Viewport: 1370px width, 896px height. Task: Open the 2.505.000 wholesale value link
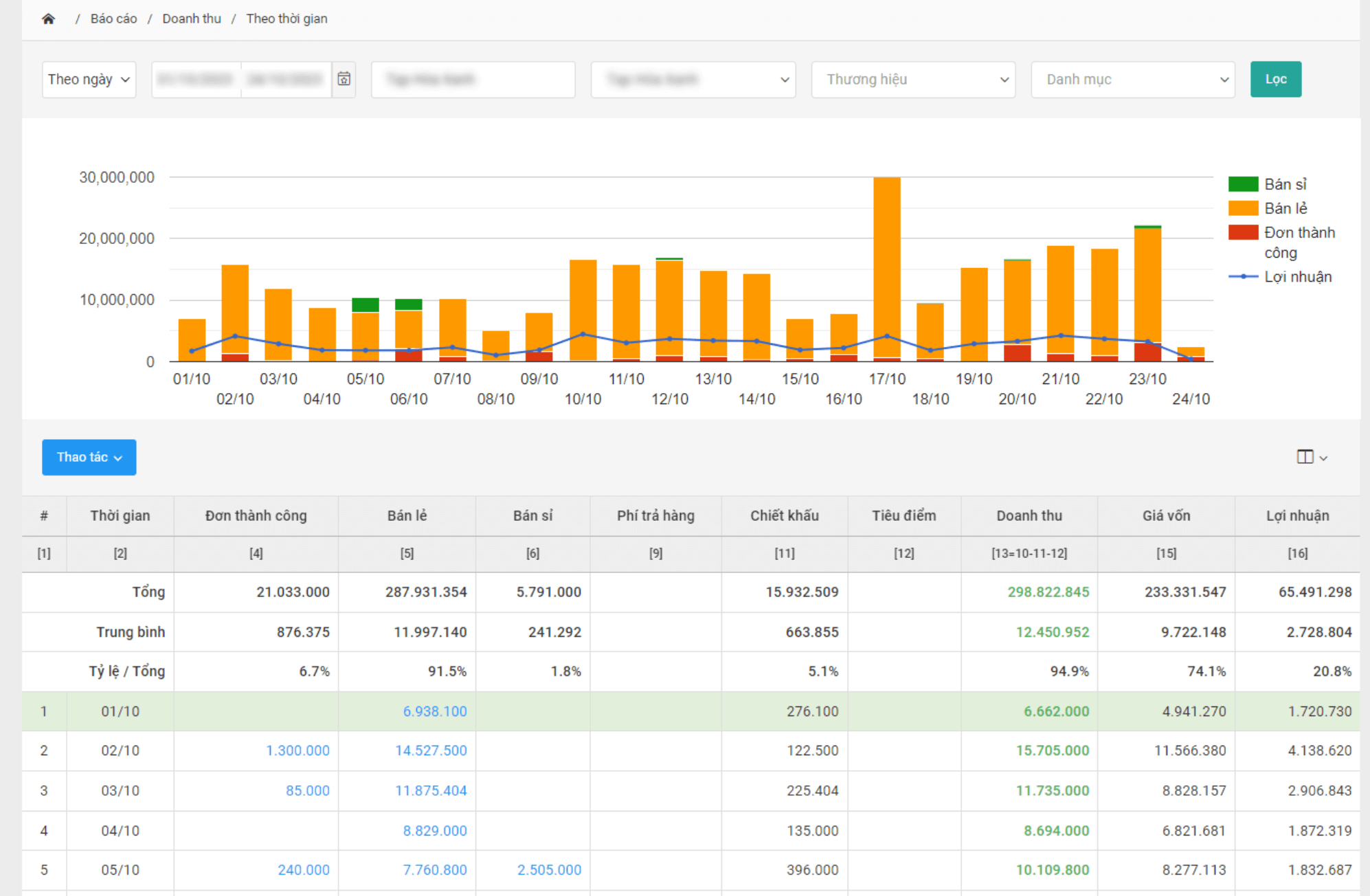548,870
